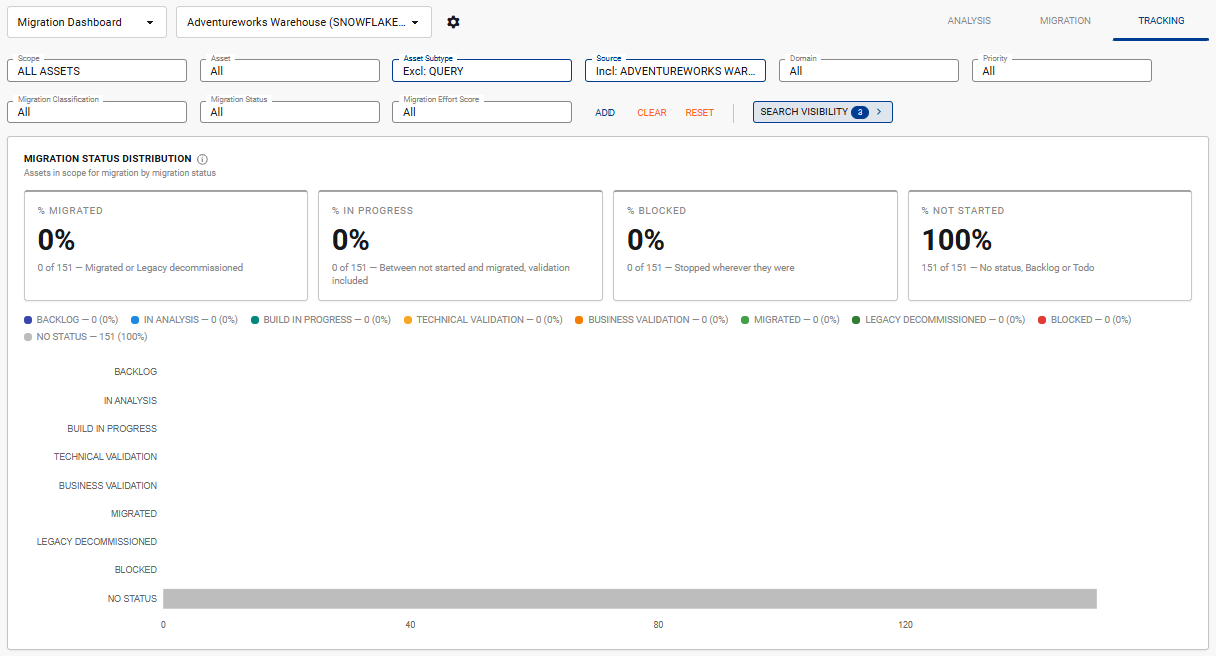Click the No Status gray legend dot
Screen dimensions: 1216x656
point(29,337)
